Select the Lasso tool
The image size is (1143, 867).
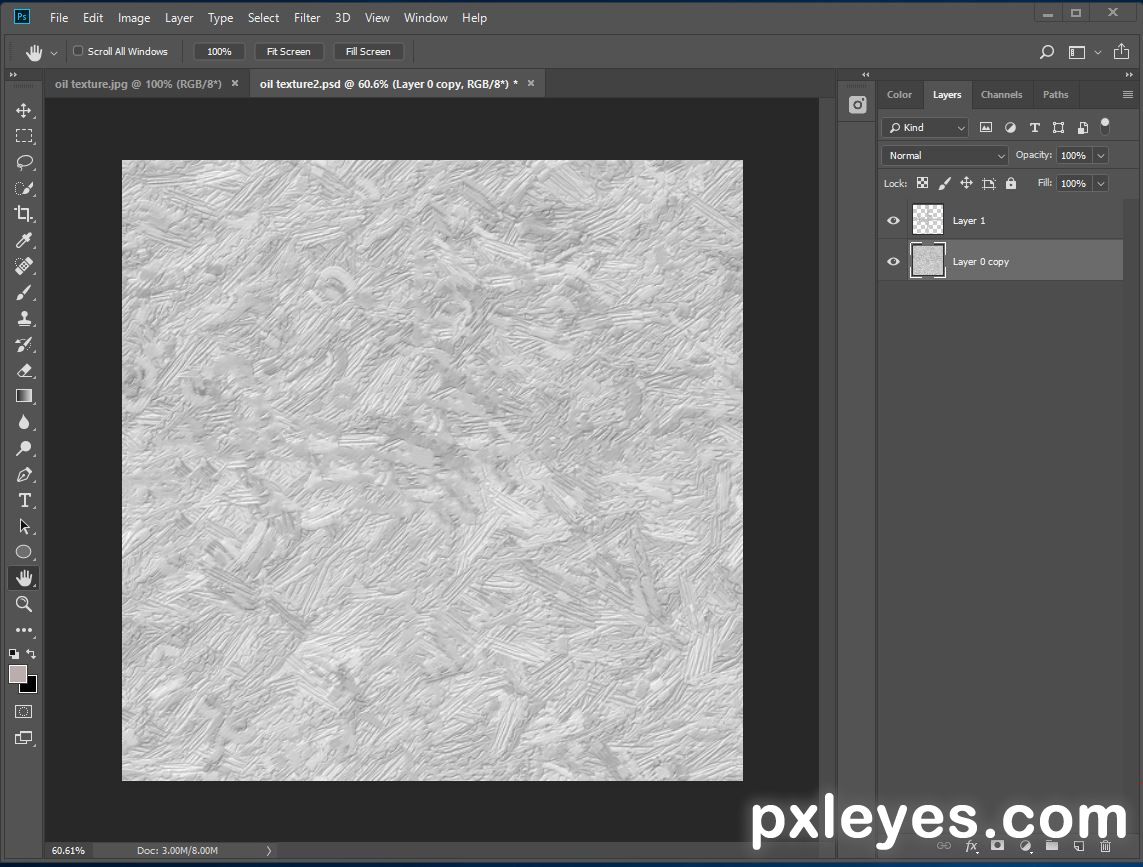coord(24,162)
